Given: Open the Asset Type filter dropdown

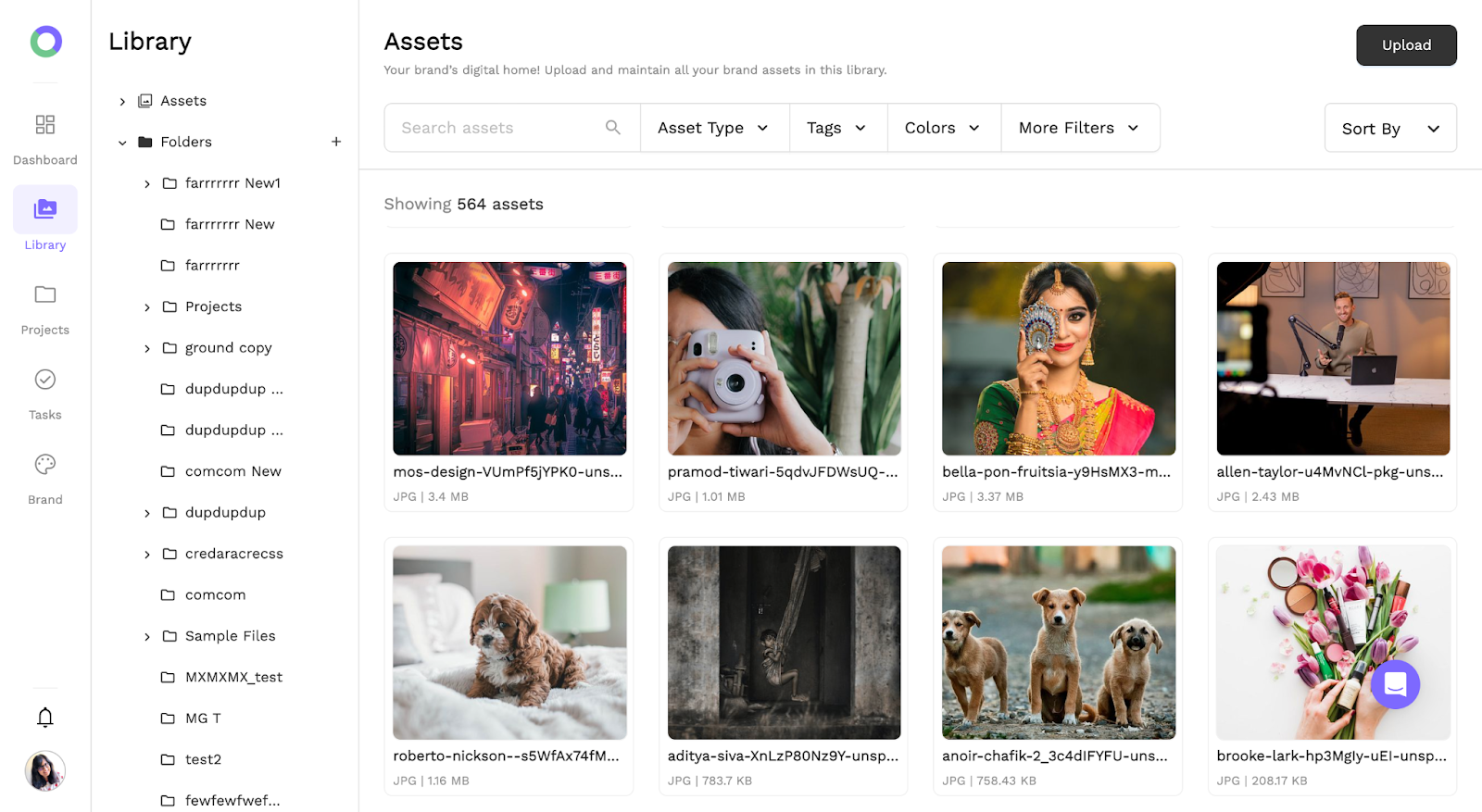Looking at the screenshot, I should tap(713, 127).
